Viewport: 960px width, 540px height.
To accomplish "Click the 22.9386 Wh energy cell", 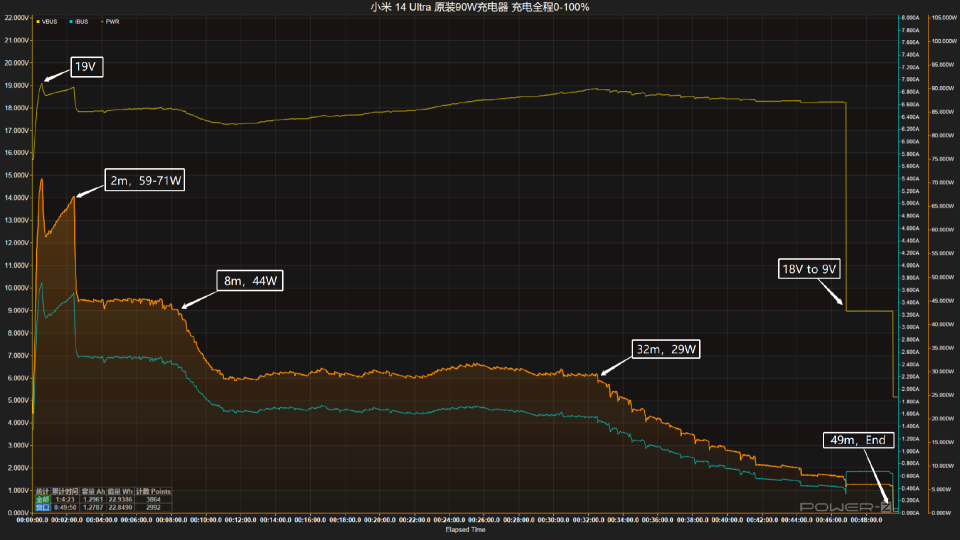I will click(120, 500).
